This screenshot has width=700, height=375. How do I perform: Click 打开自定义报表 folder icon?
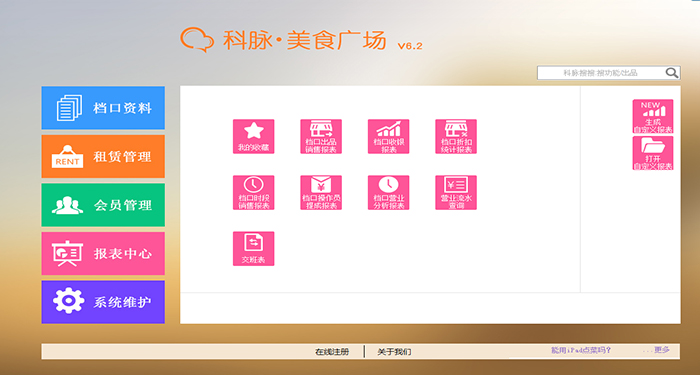653,153
